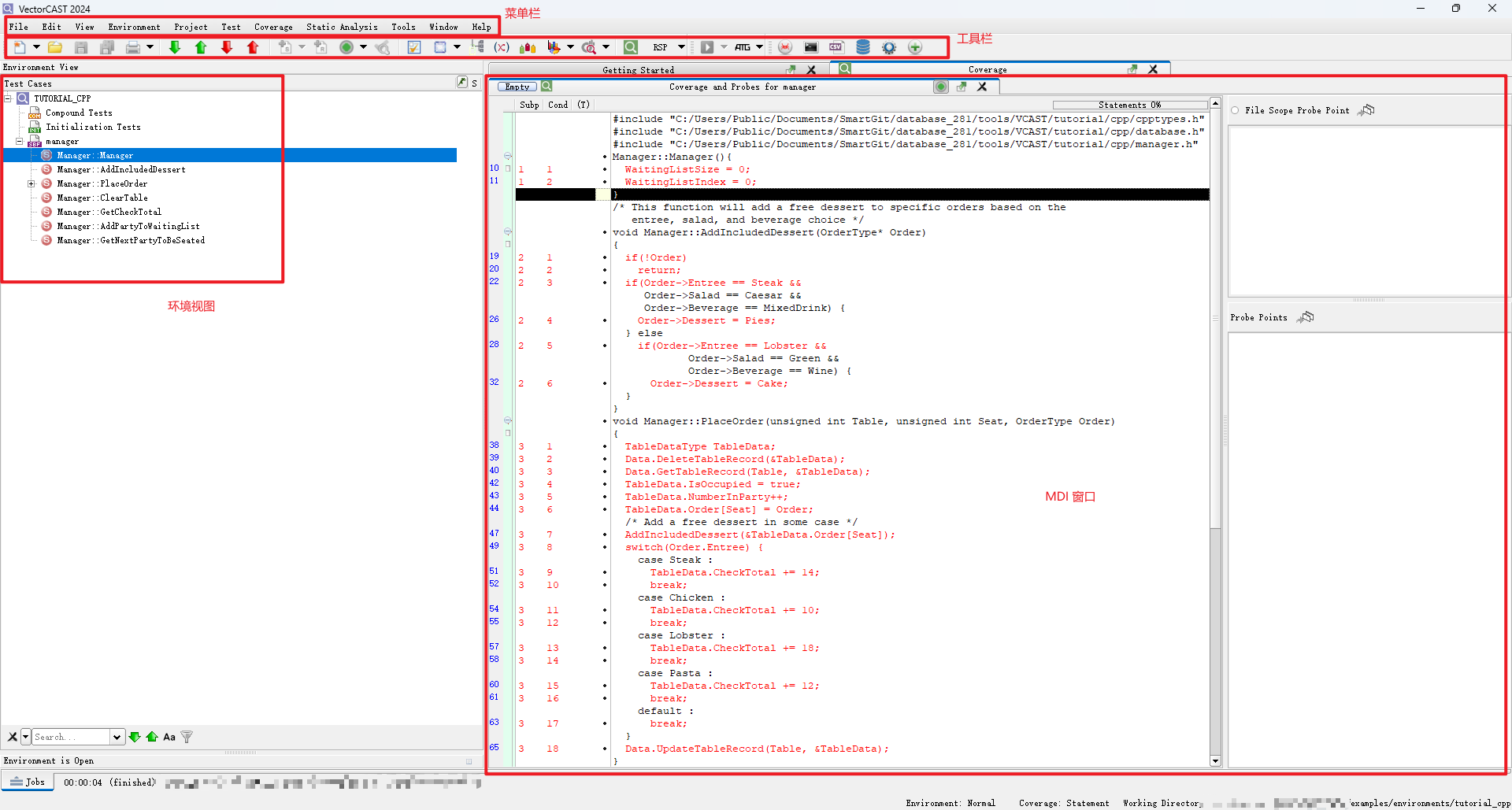Click the bar chart report icon
The image size is (1512, 810).
pos(554,47)
